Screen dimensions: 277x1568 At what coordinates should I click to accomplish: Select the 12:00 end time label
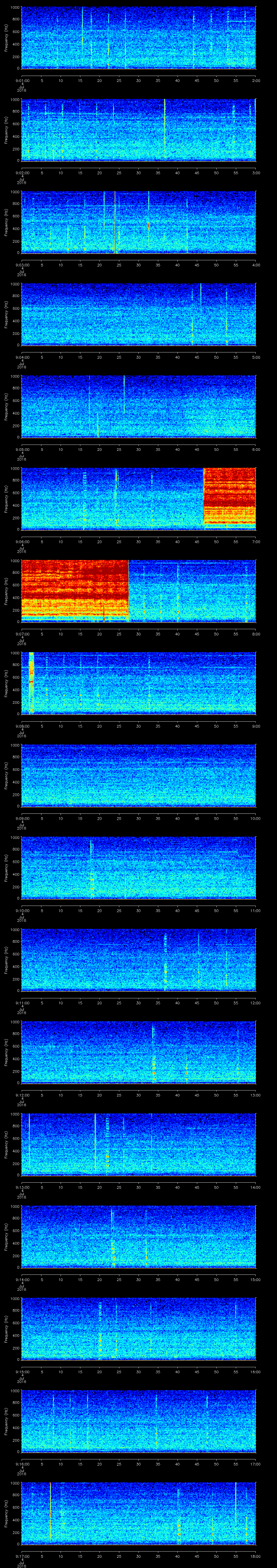pyautogui.click(x=255, y=1003)
